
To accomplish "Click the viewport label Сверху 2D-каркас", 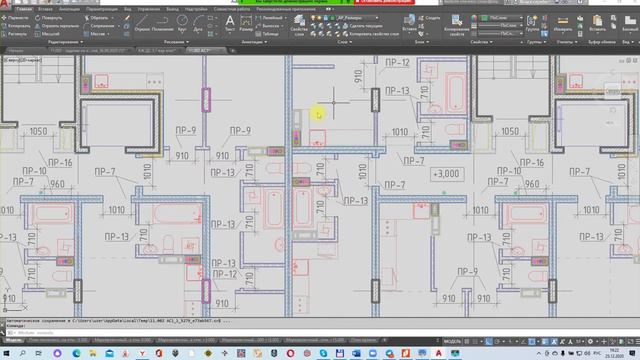I will 22,60.
